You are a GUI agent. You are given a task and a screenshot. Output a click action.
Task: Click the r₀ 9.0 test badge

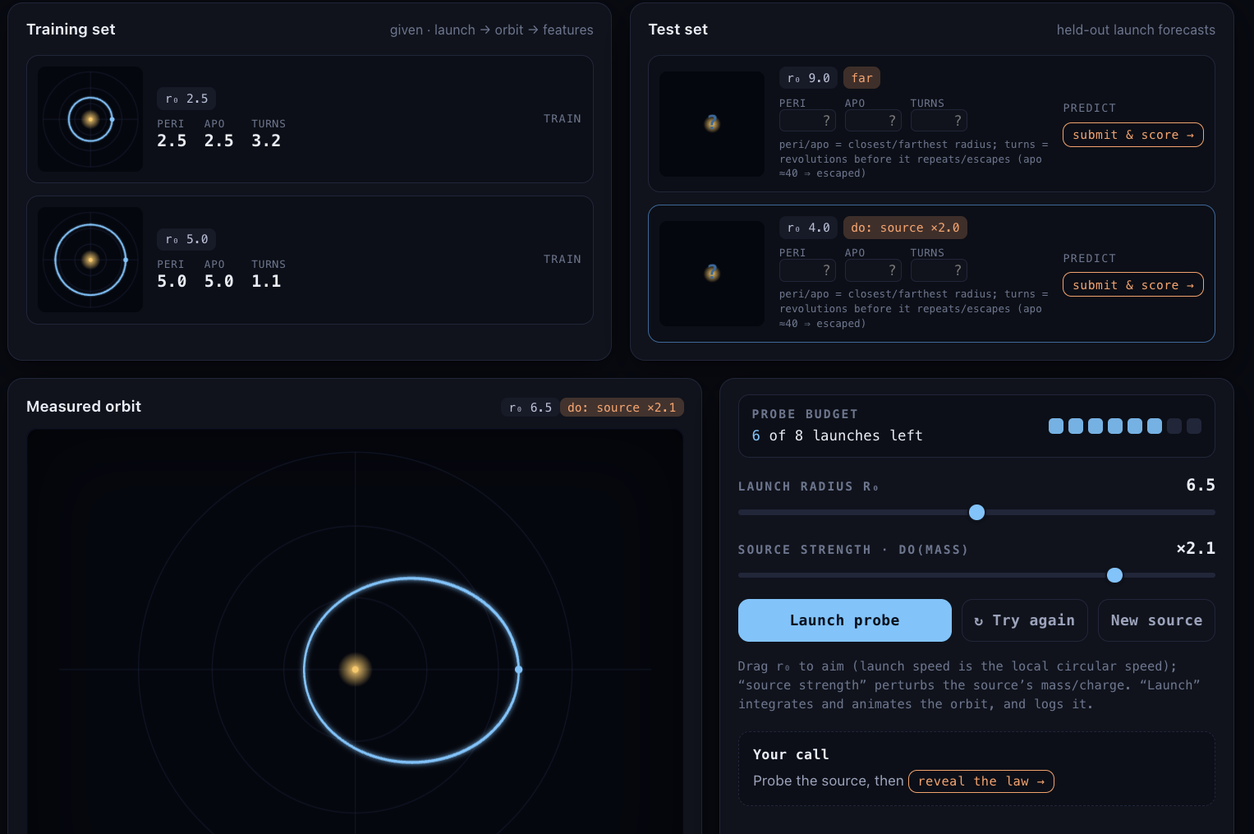(x=809, y=78)
